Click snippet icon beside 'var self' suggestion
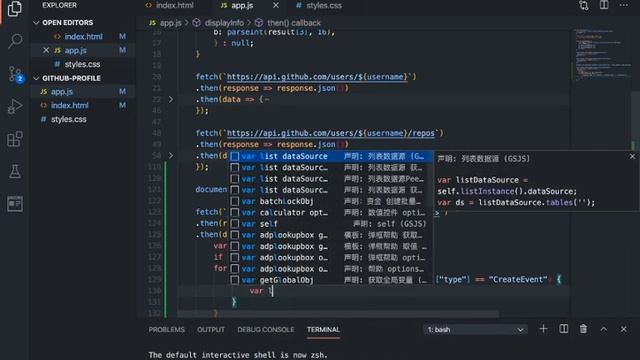 pos(235,224)
